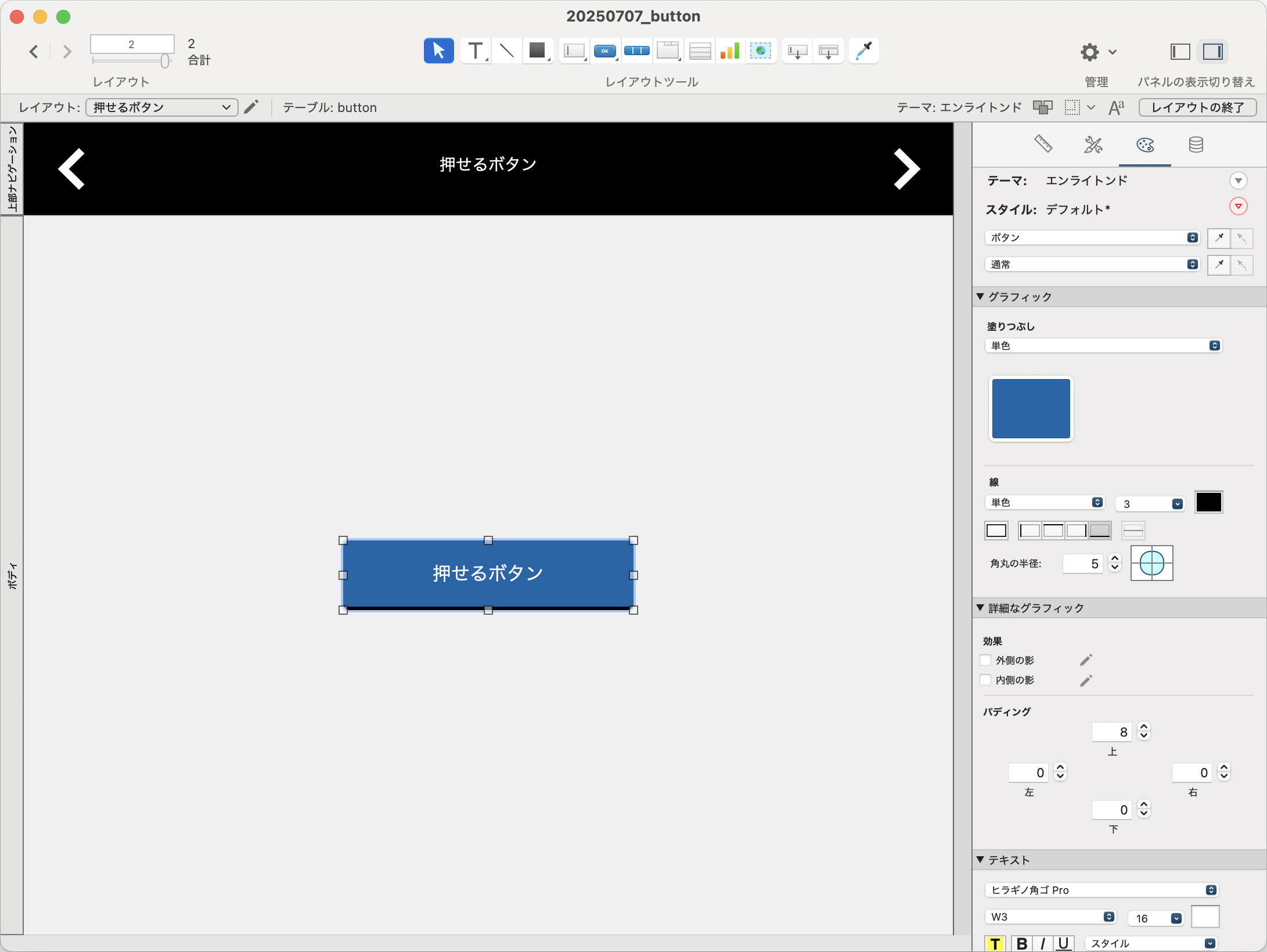This screenshot has width=1267, height=952.
Task: Open the 押せるボタン layout dropdown
Action: tap(162, 107)
